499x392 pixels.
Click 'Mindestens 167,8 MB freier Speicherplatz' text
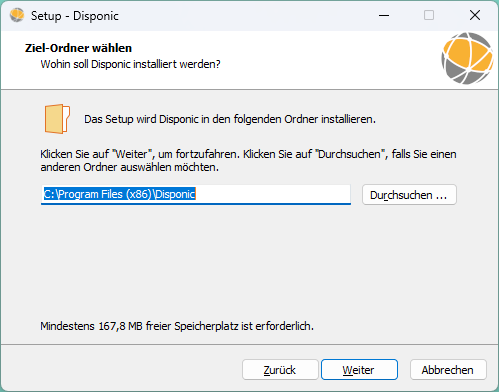click(177, 326)
